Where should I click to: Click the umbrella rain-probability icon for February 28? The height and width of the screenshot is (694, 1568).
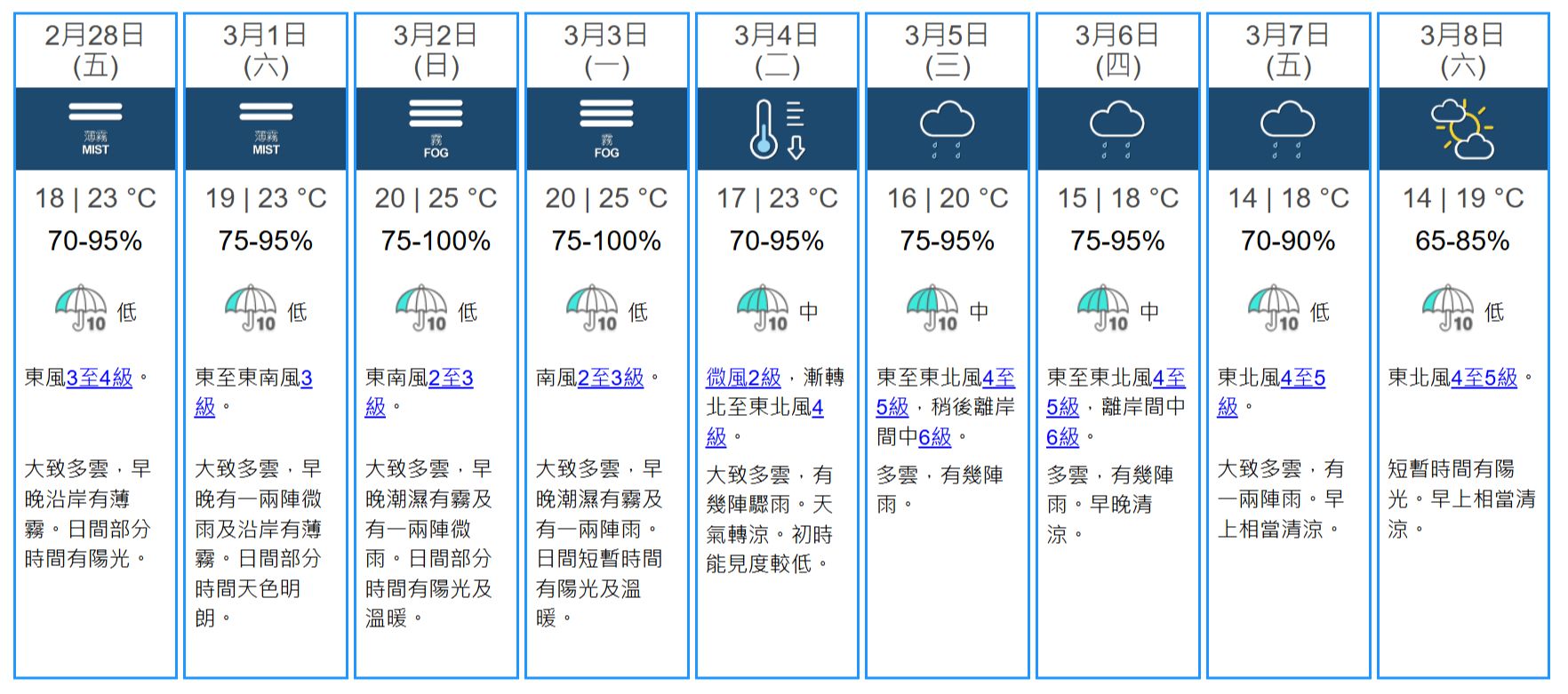[81, 308]
